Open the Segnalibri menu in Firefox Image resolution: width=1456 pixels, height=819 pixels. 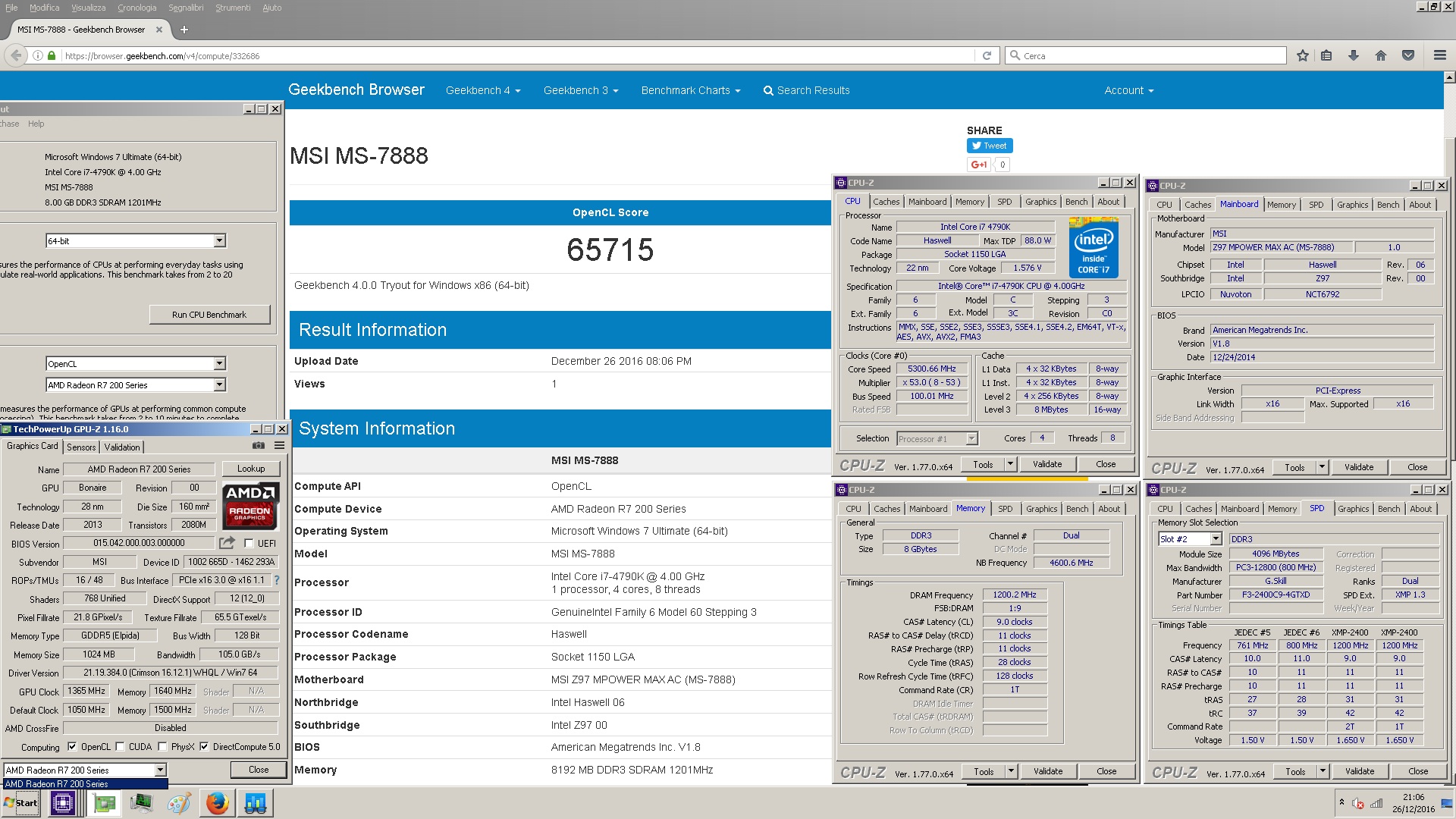186,8
